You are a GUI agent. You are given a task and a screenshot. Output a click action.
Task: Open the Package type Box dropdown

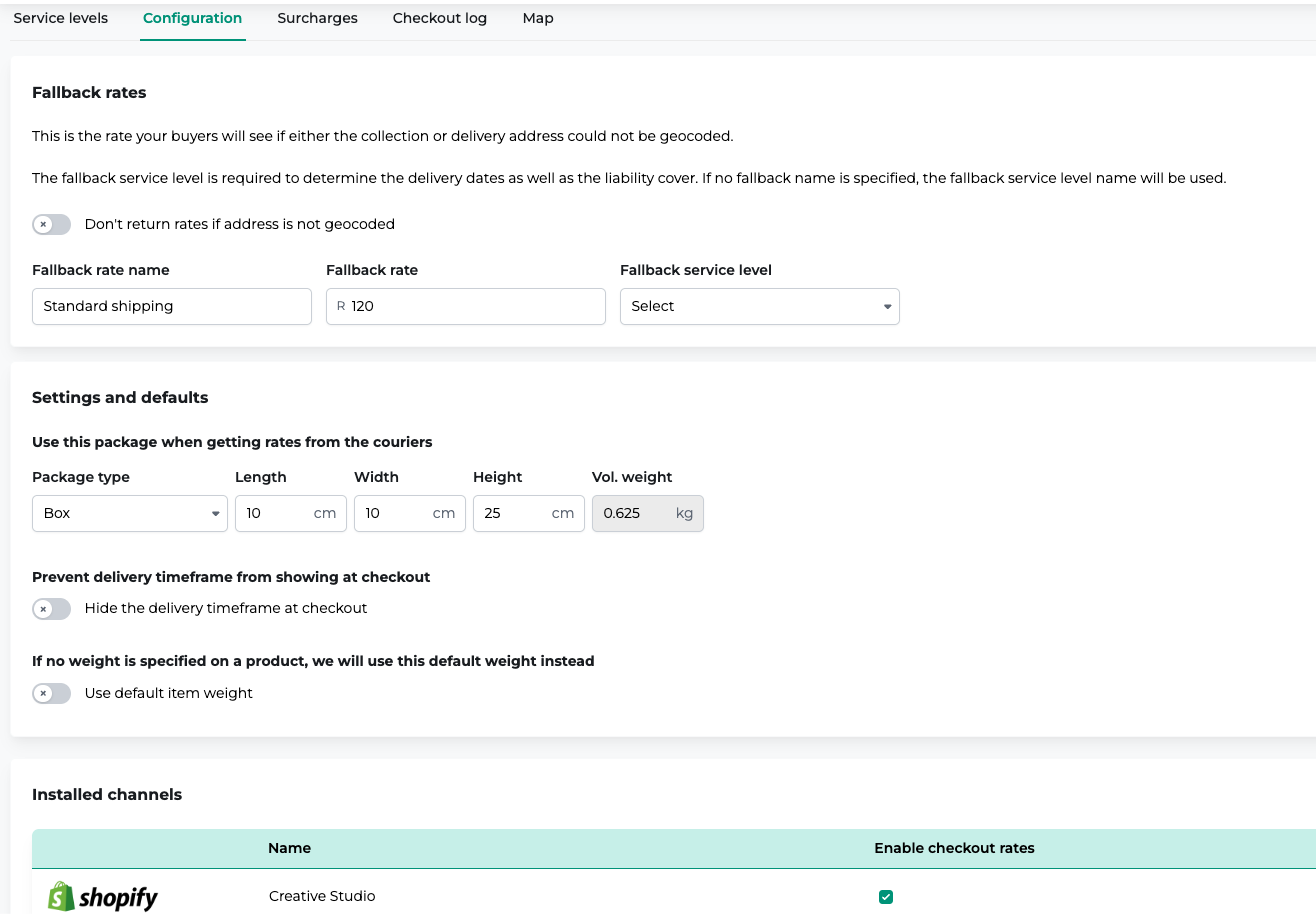(x=130, y=513)
